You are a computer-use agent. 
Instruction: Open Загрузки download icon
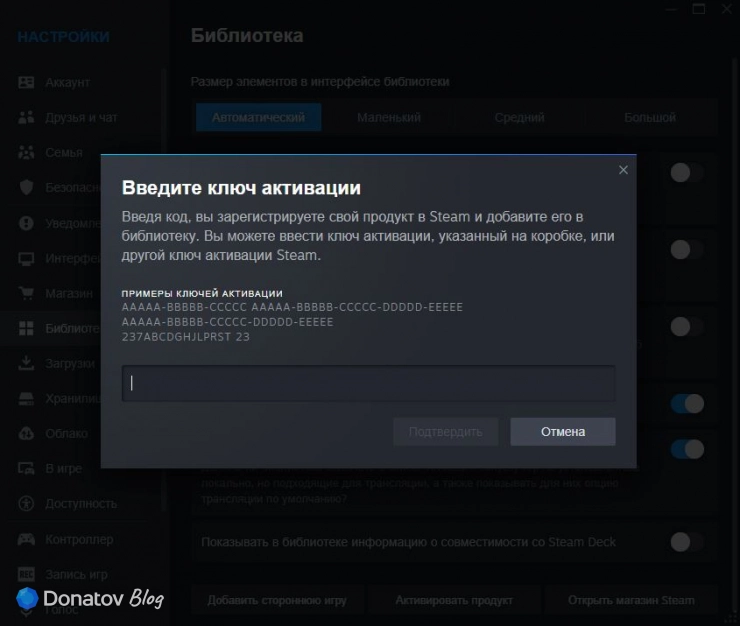click(26, 363)
